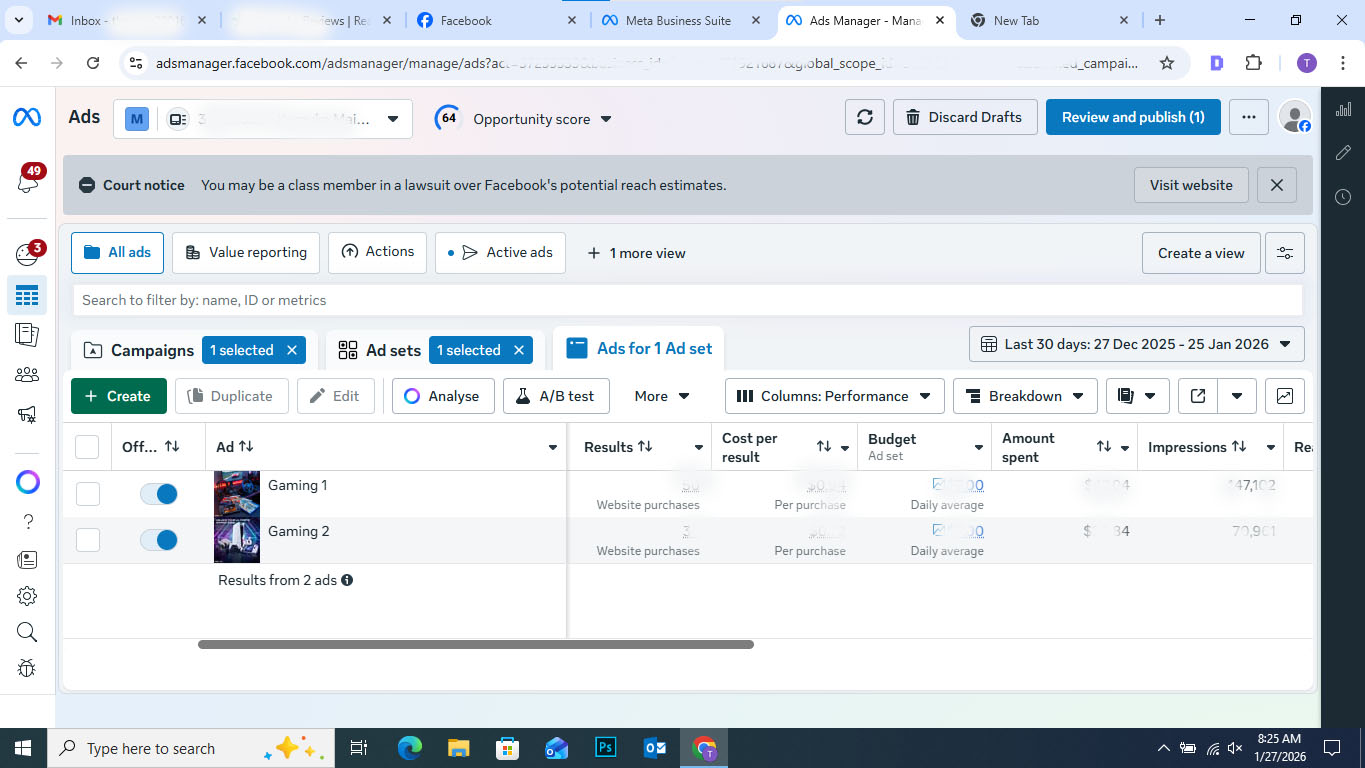1365x768 pixels.
Task: Toggle off the Gaming 1 ad
Action: coord(159,494)
